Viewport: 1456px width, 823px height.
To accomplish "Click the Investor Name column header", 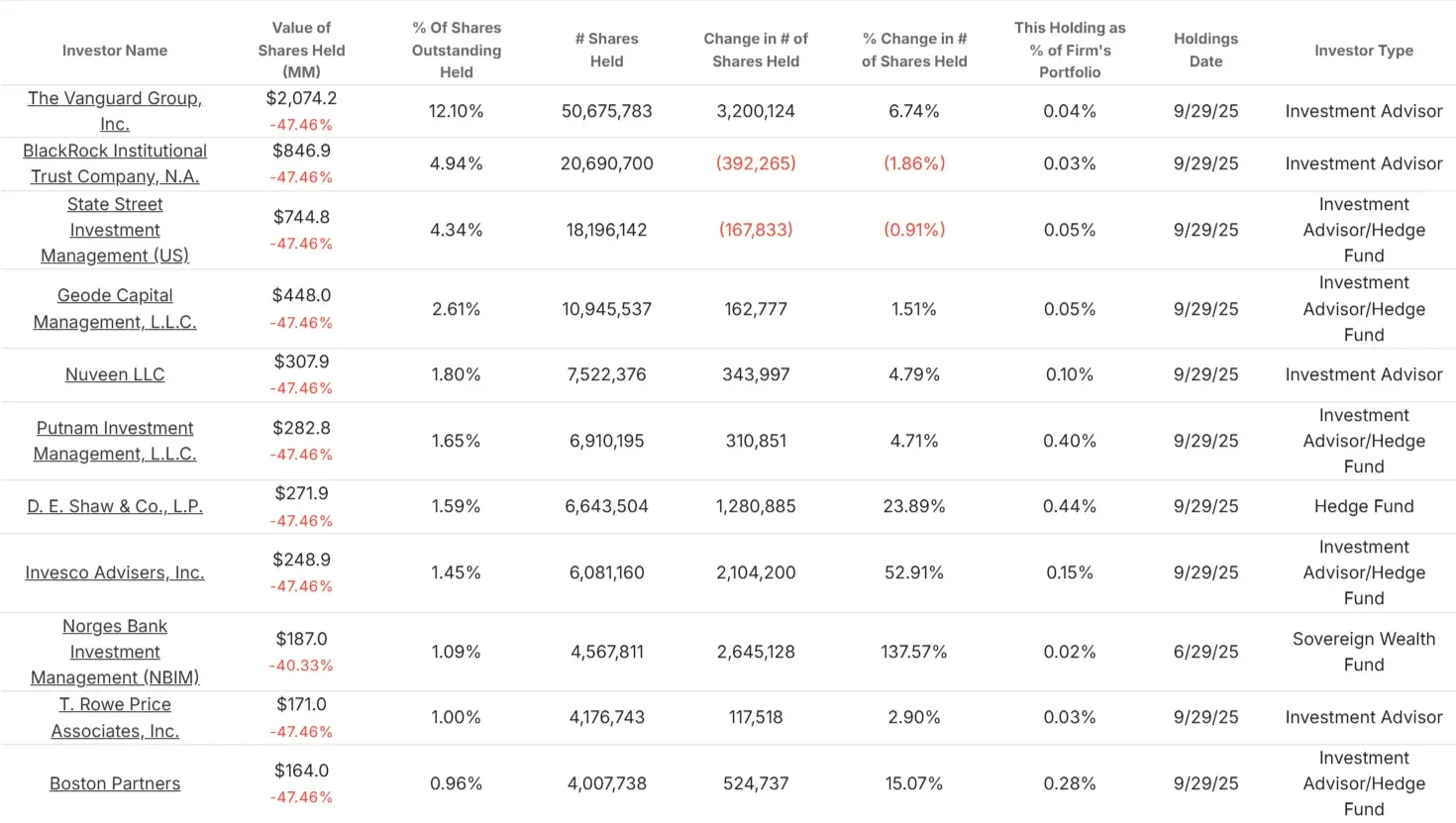I will 115,51.
